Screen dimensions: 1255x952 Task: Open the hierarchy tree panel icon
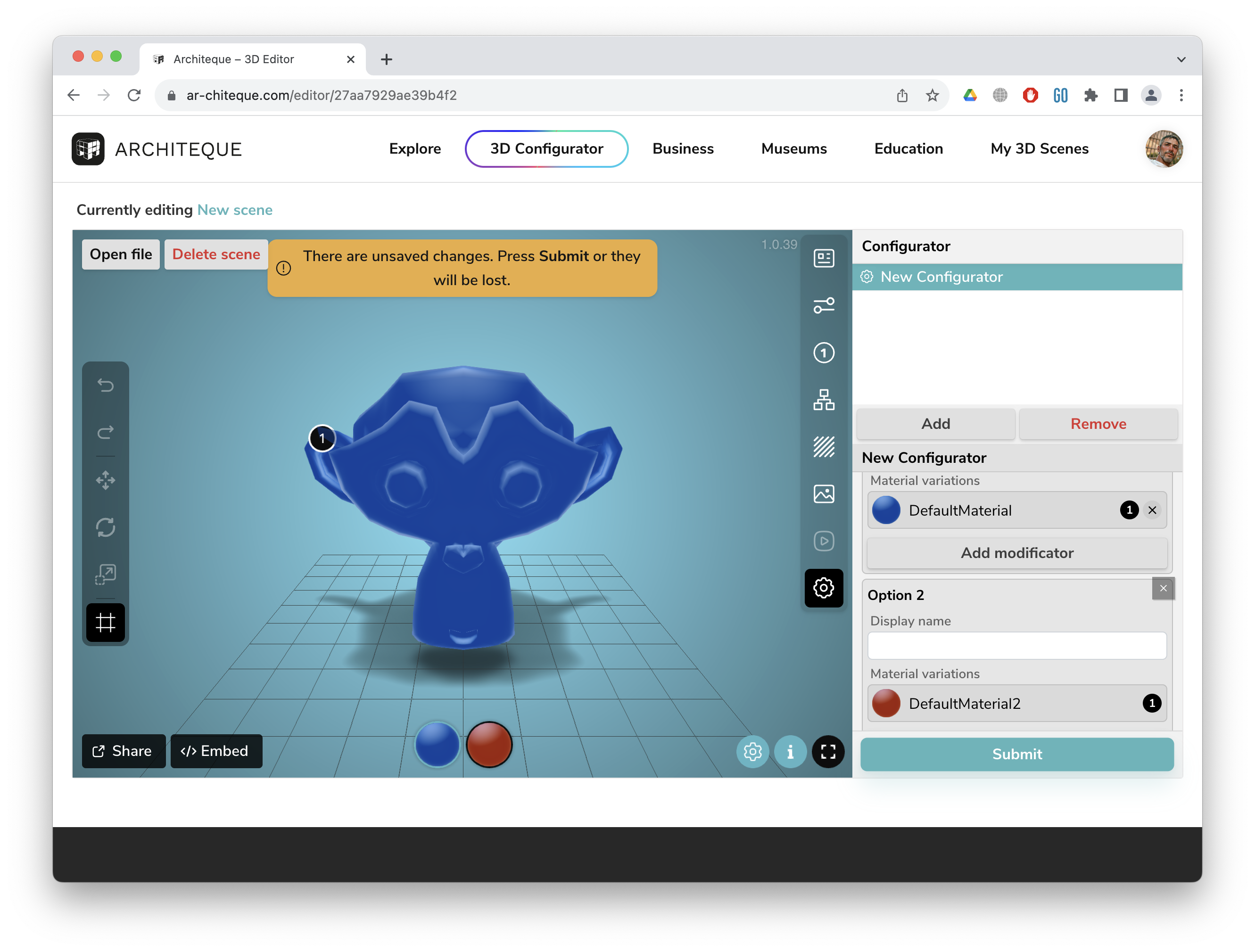click(823, 400)
